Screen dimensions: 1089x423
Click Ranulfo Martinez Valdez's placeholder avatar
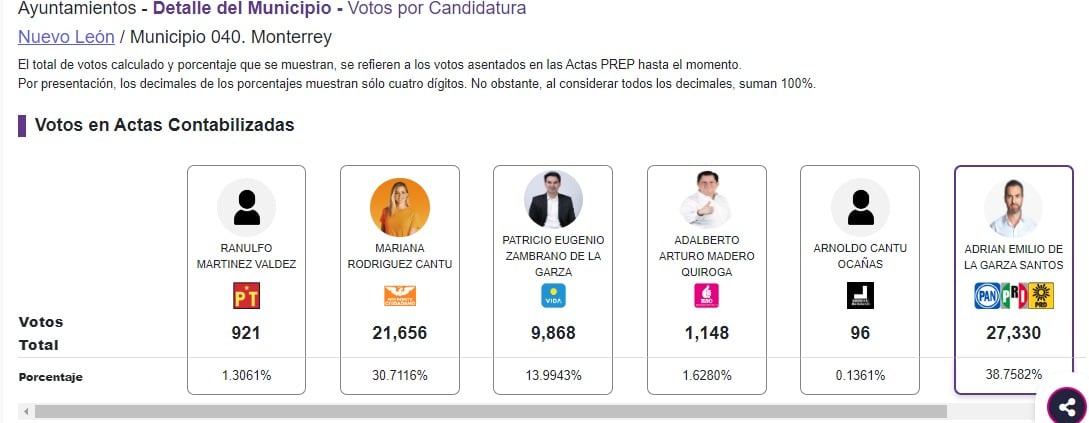246,207
